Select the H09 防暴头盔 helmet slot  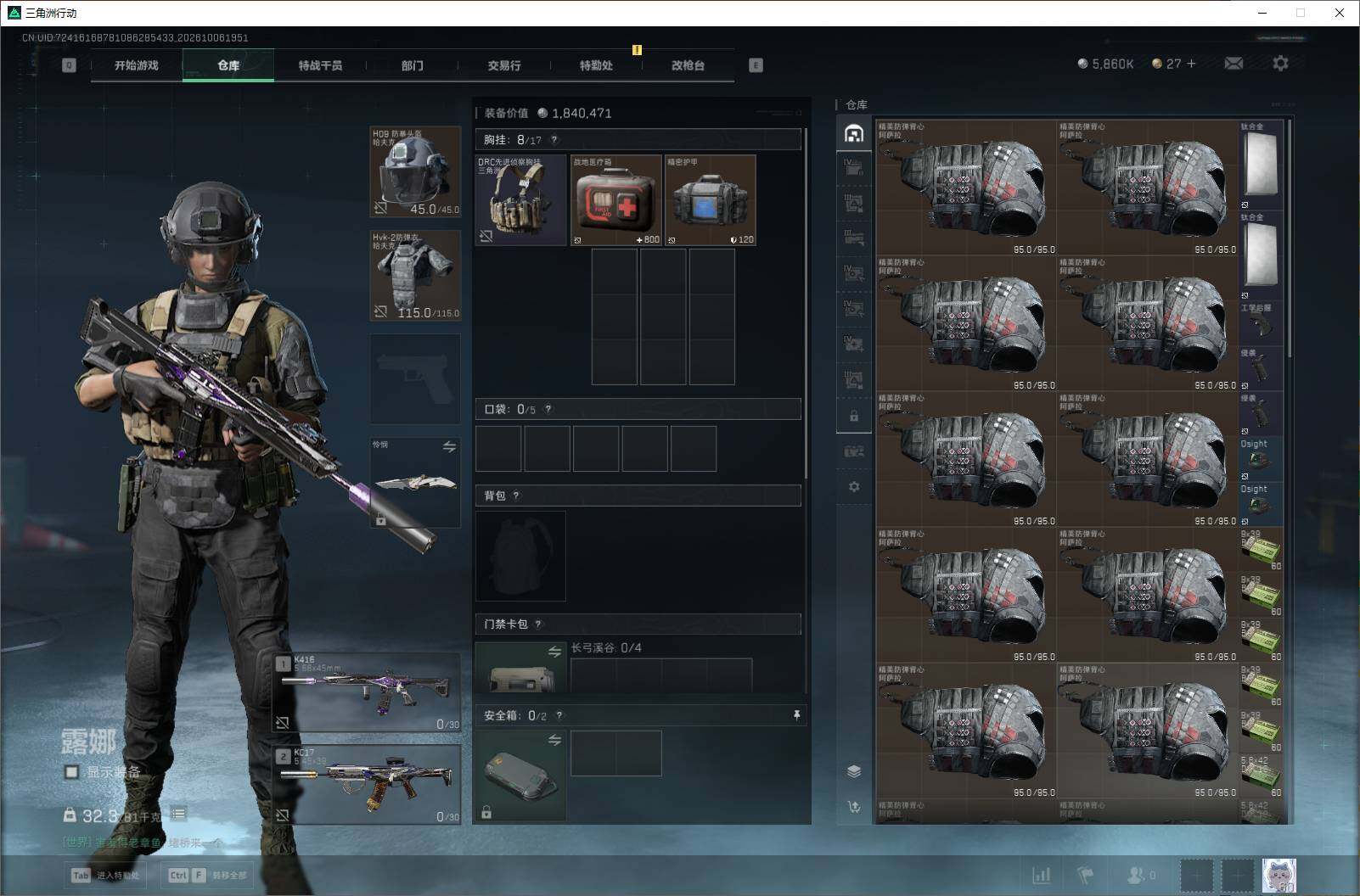[x=415, y=171]
